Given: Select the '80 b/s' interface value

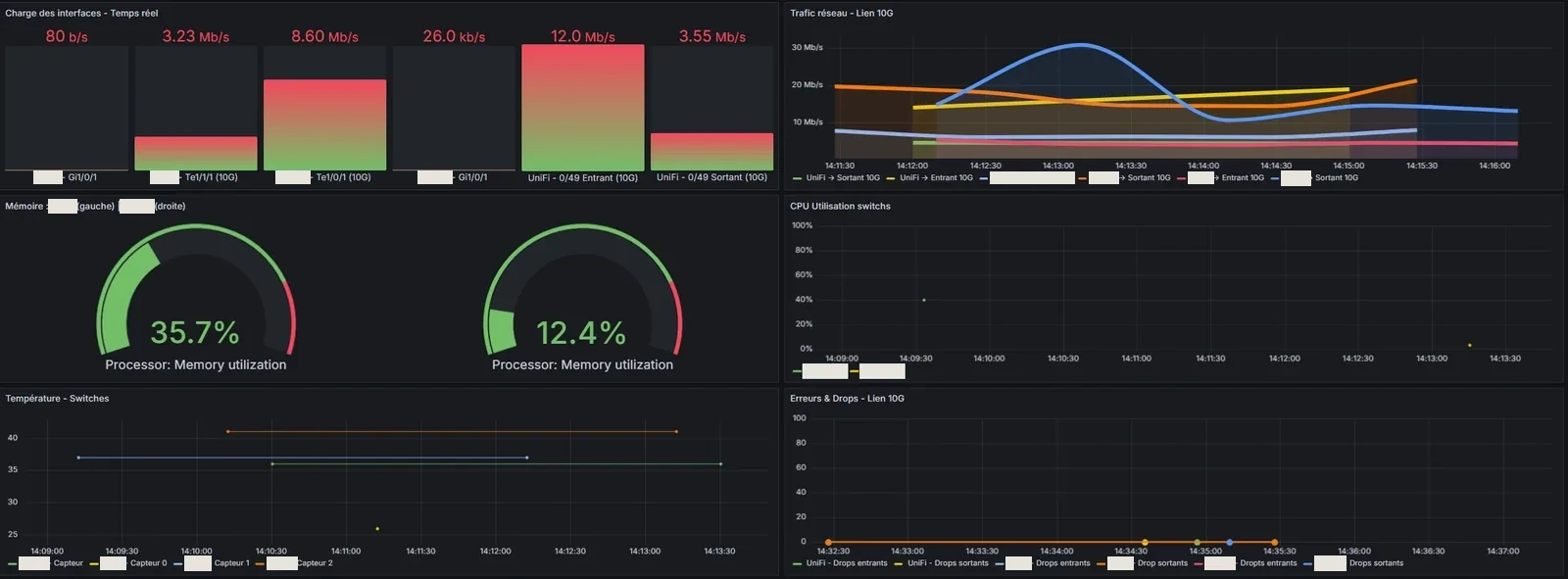Looking at the screenshot, I should coord(67,36).
